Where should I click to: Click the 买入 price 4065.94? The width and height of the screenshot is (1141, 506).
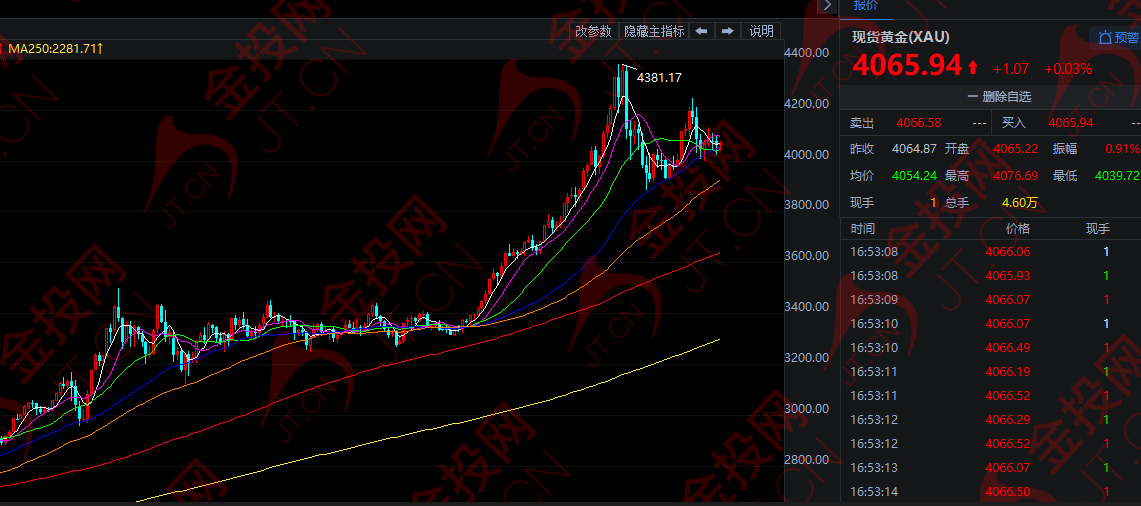coord(1070,123)
